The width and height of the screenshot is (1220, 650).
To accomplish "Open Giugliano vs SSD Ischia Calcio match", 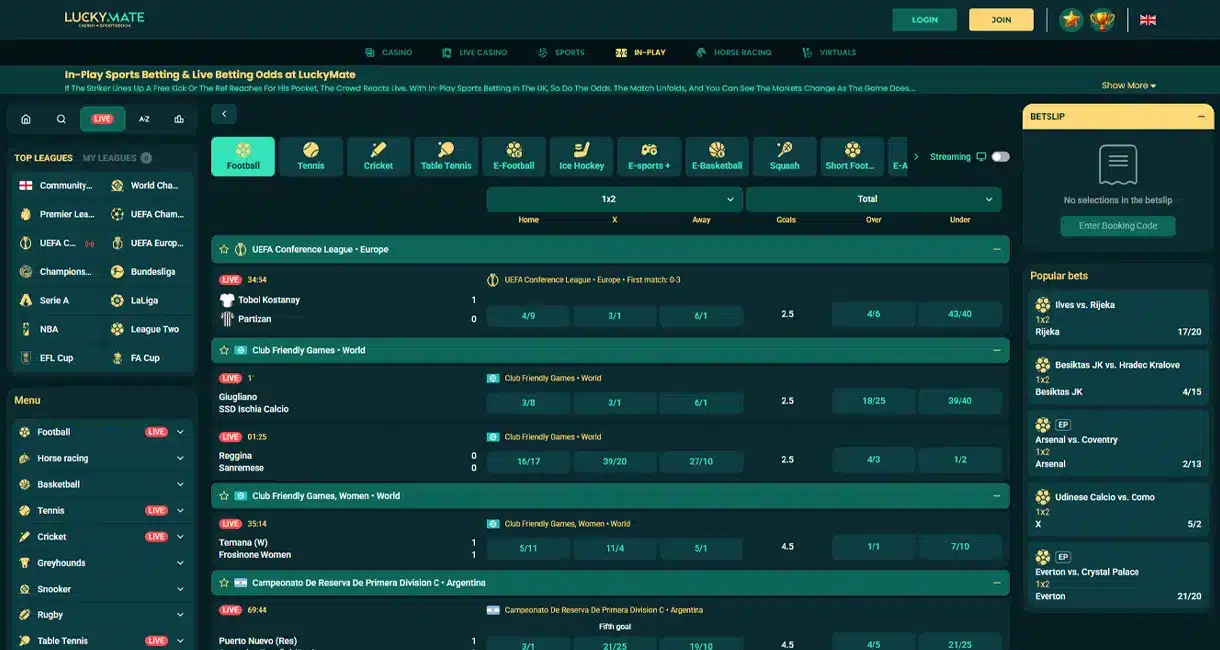I will coord(254,403).
